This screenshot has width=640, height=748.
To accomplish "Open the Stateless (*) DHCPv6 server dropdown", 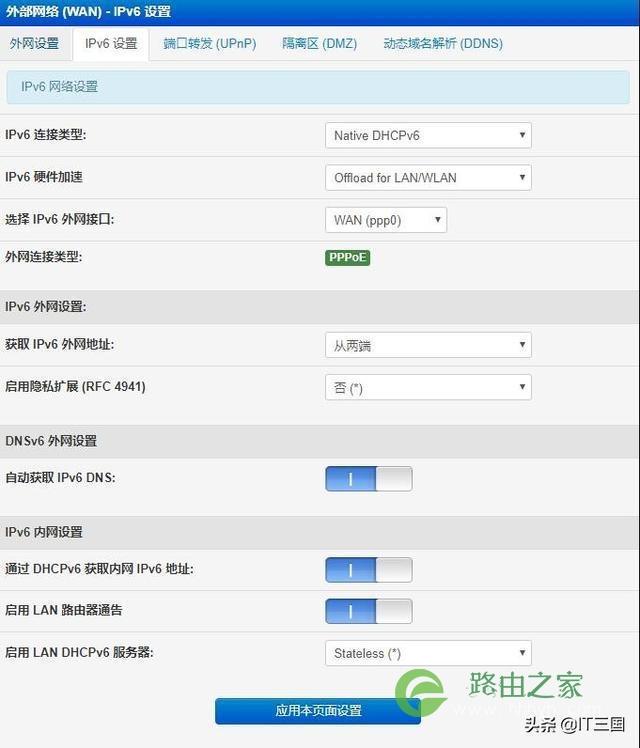I will 428,653.
